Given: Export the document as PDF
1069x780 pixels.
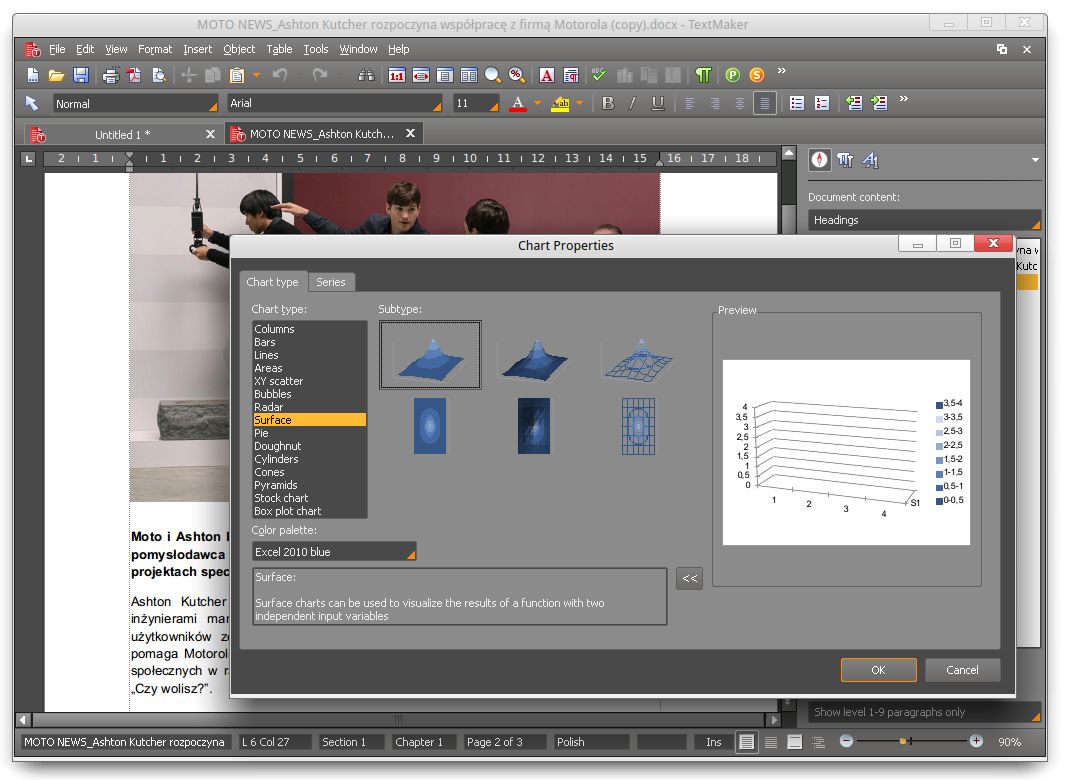Looking at the screenshot, I should (135, 74).
